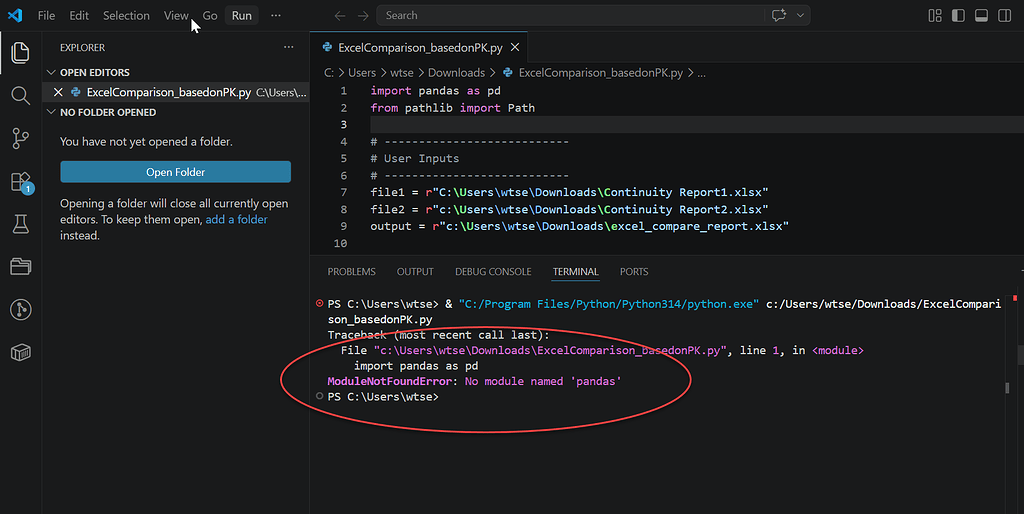Select the ExcelComparison_basedonPK.py editor tab
Image resolution: width=1024 pixels, height=514 pixels.
[x=420, y=48]
